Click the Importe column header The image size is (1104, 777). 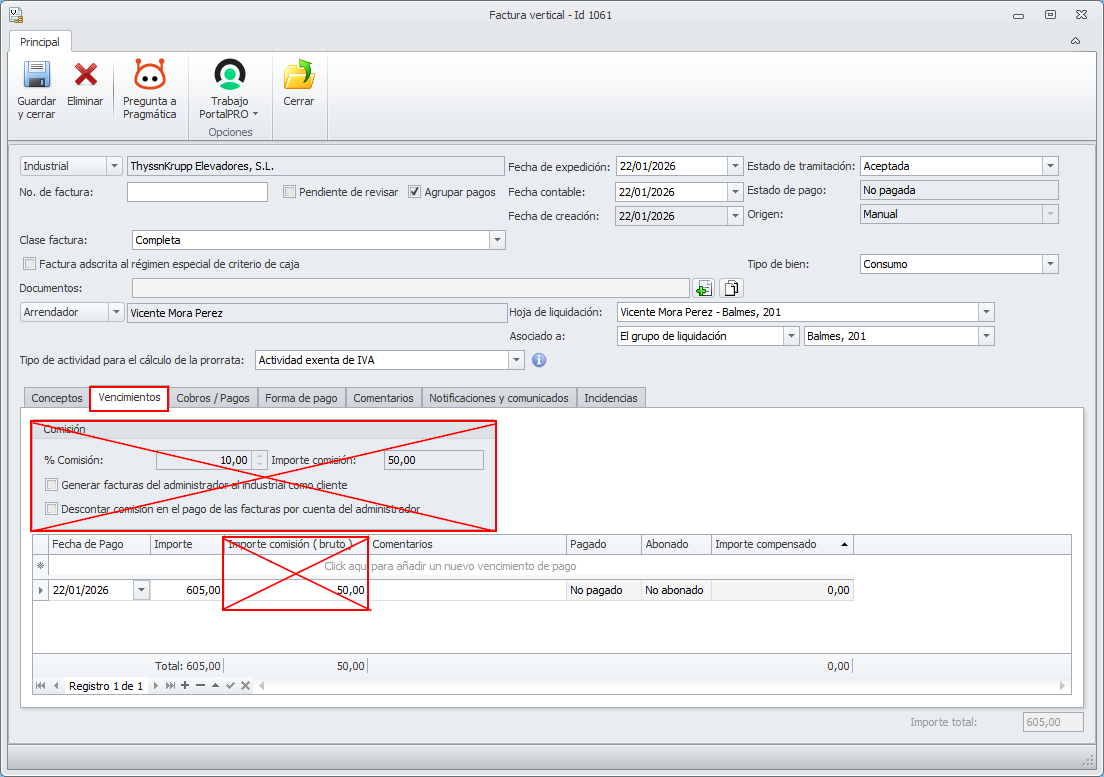click(187, 545)
